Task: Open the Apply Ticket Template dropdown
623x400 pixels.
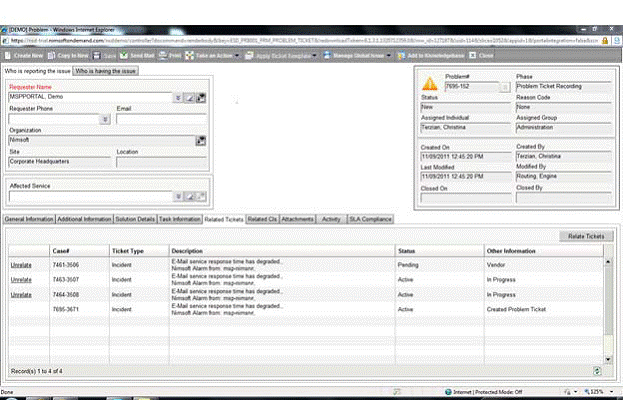Action: (x=314, y=56)
